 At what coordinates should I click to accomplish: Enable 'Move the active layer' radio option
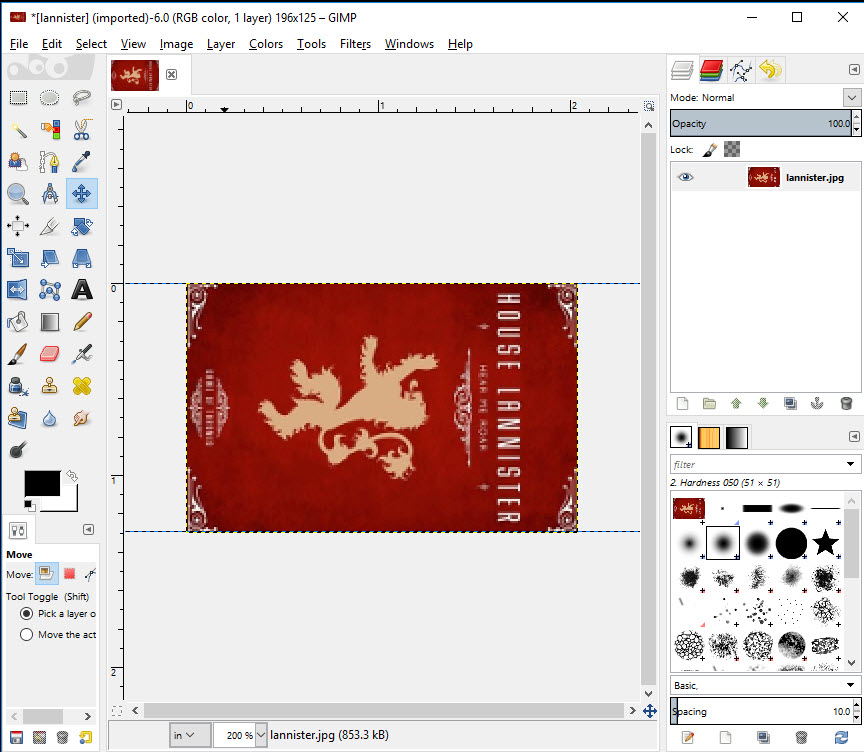click(x=26, y=635)
